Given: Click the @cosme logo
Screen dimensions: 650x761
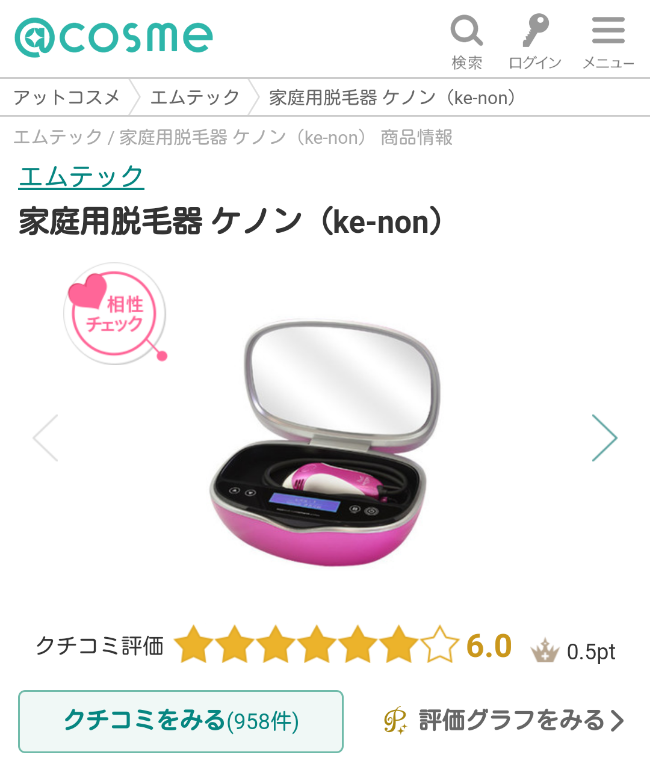Looking at the screenshot, I should click(114, 37).
